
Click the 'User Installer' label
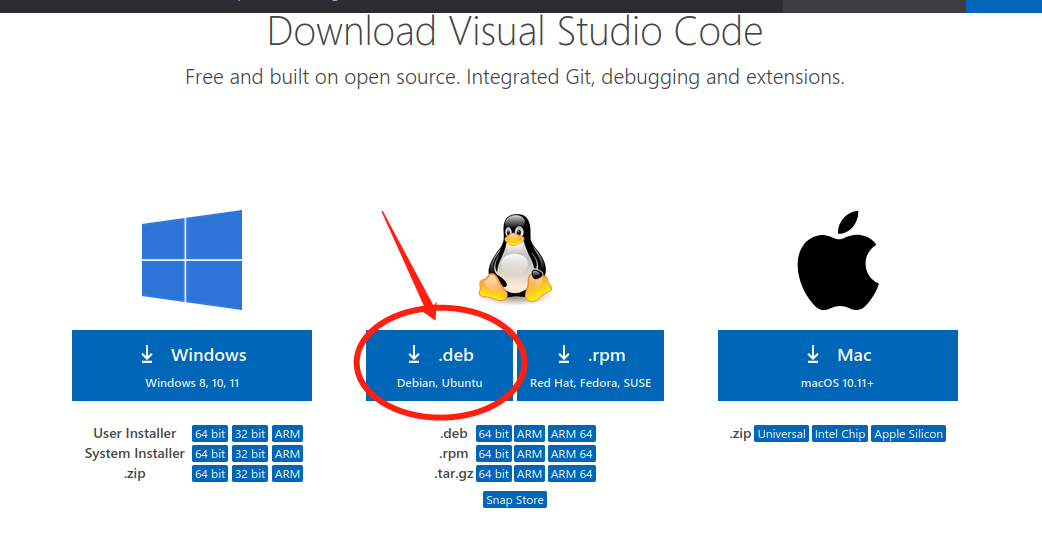(135, 433)
